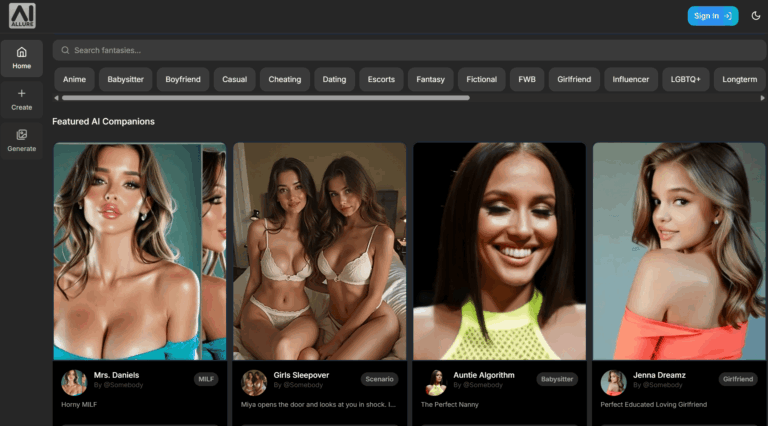Click the Featured AI Companions heading
Screen dimensions: 768x426
point(103,121)
